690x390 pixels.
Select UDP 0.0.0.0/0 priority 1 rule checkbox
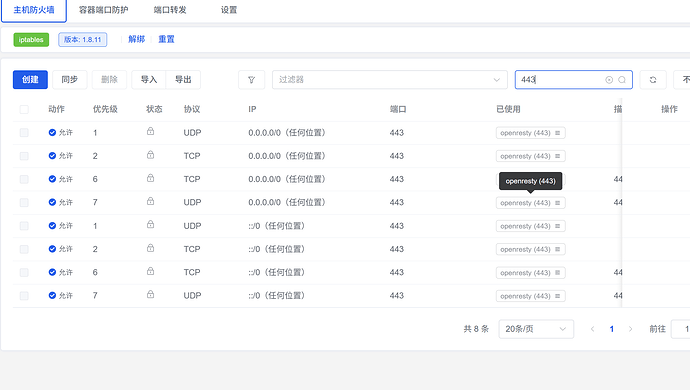click(24, 132)
